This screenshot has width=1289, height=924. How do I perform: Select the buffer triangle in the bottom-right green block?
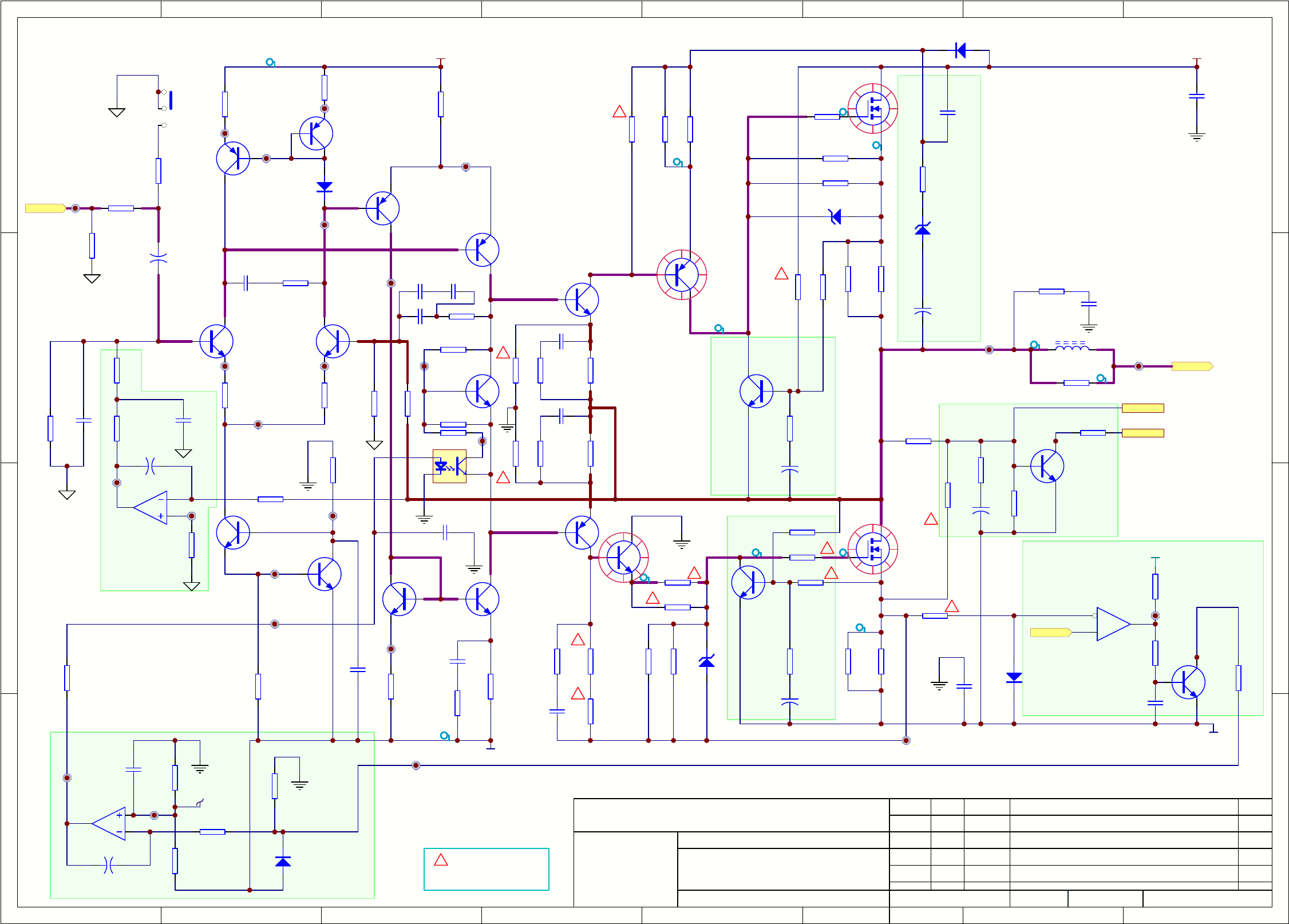1113,624
